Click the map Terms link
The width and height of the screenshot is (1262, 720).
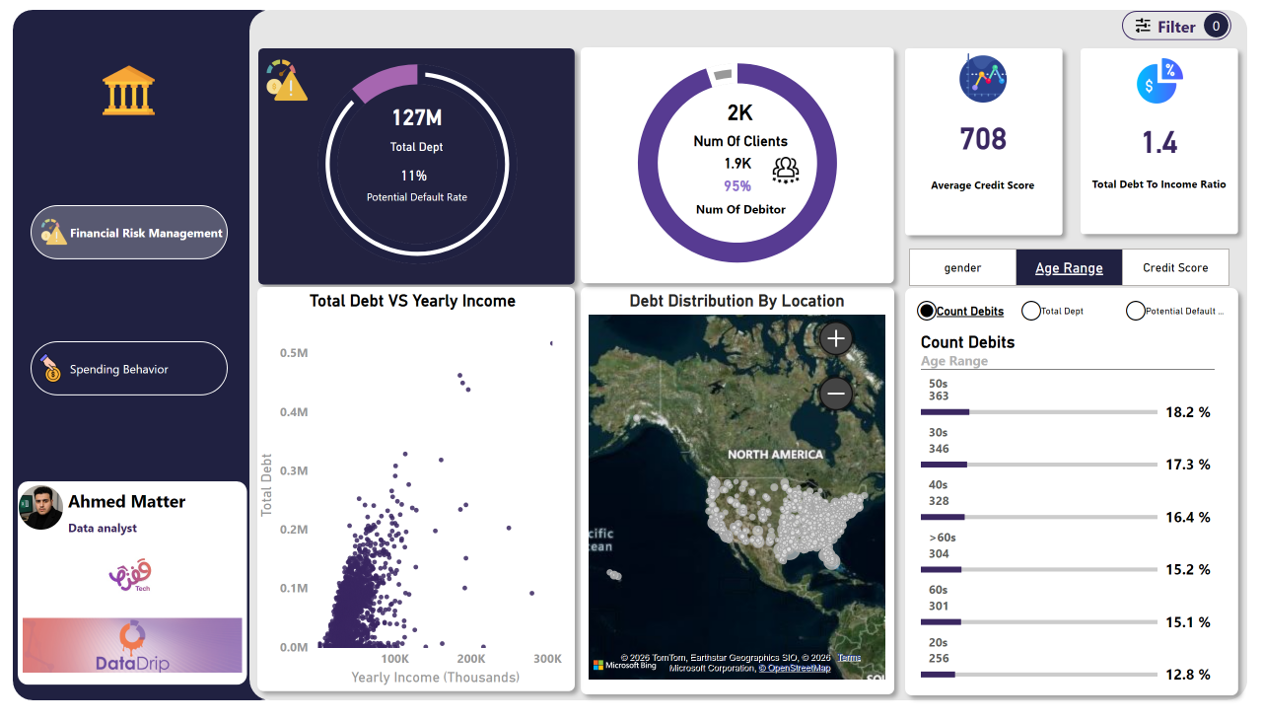pyautogui.click(x=849, y=658)
